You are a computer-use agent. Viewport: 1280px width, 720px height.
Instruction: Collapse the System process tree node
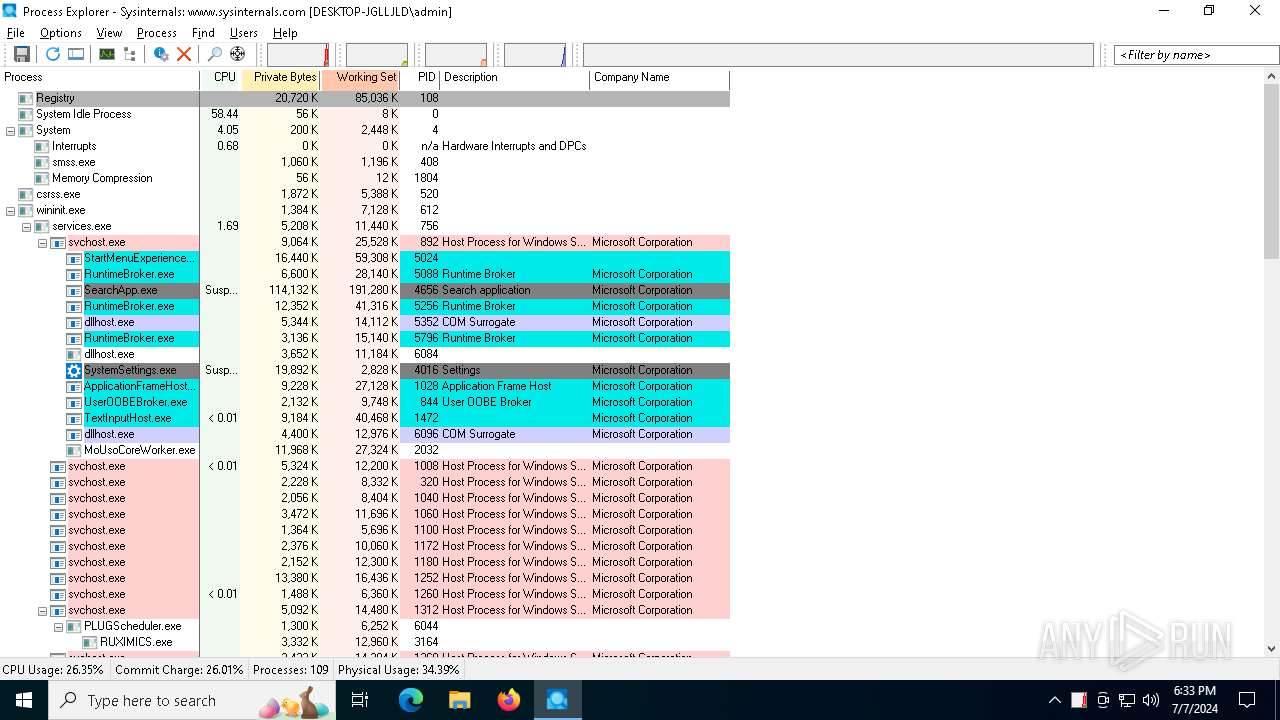pyautogui.click(x=11, y=130)
